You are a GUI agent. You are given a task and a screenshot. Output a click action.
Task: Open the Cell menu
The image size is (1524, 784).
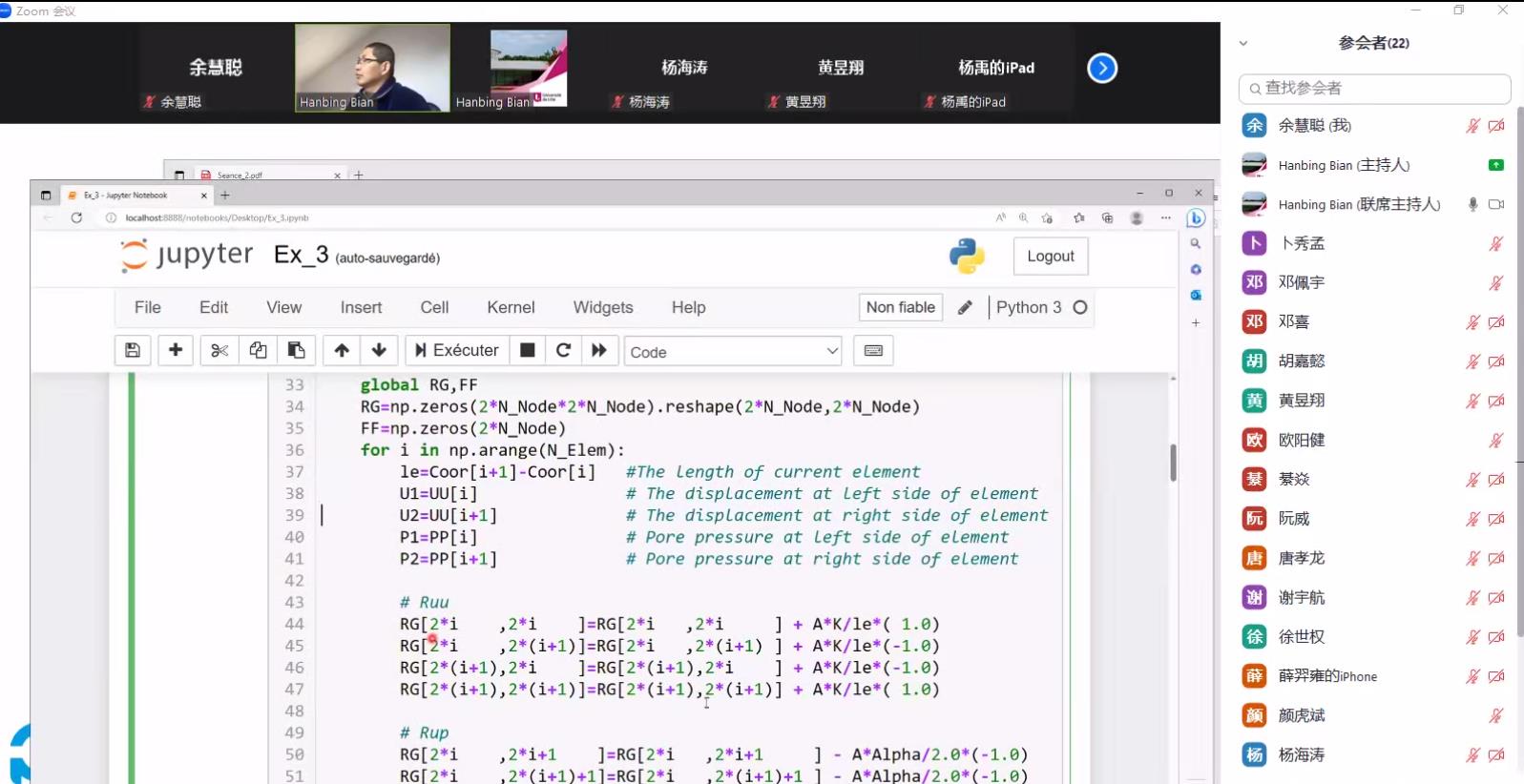(x=434, y=307)
